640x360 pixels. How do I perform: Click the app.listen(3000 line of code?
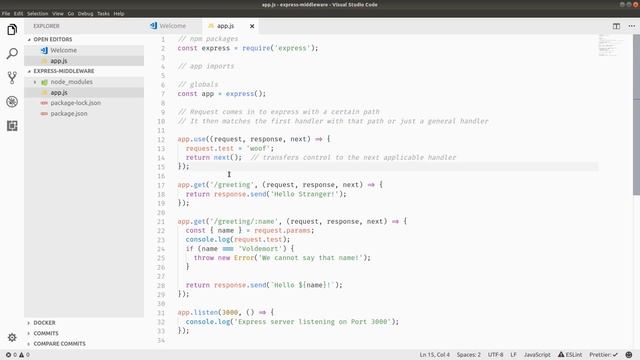click(x=225, y=312)
